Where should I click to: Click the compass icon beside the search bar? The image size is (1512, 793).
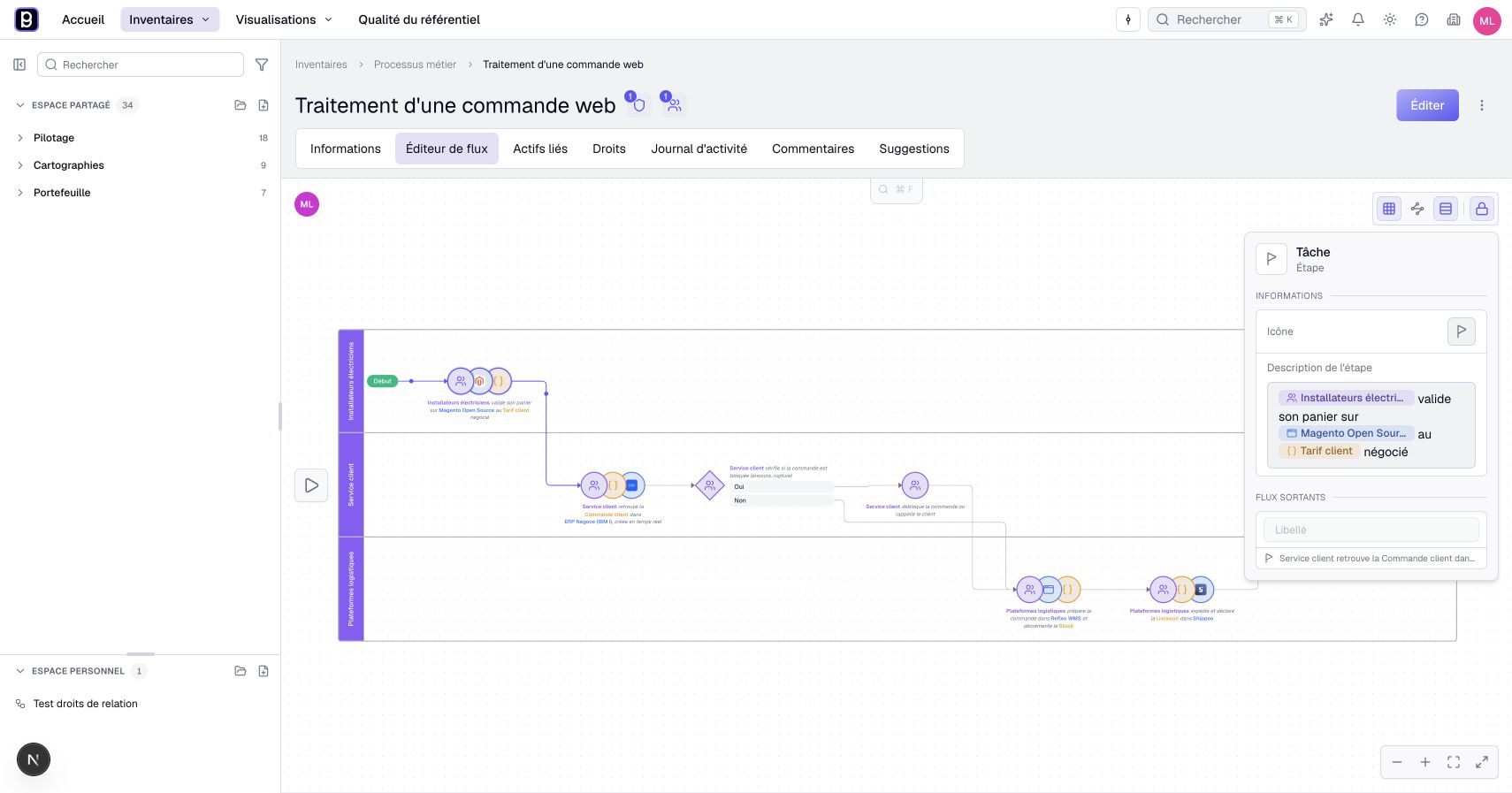coord(1128,19)
